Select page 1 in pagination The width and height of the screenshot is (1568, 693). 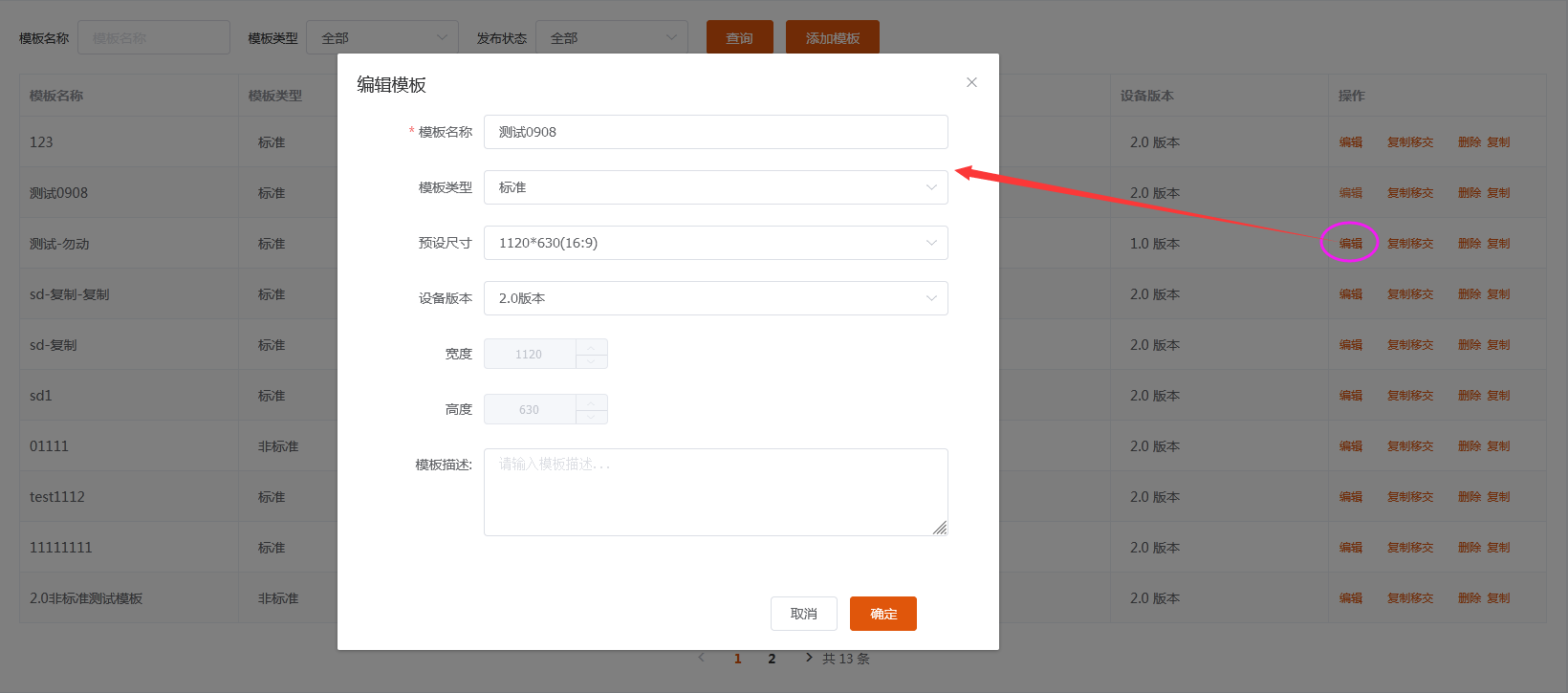coord(737,659)
